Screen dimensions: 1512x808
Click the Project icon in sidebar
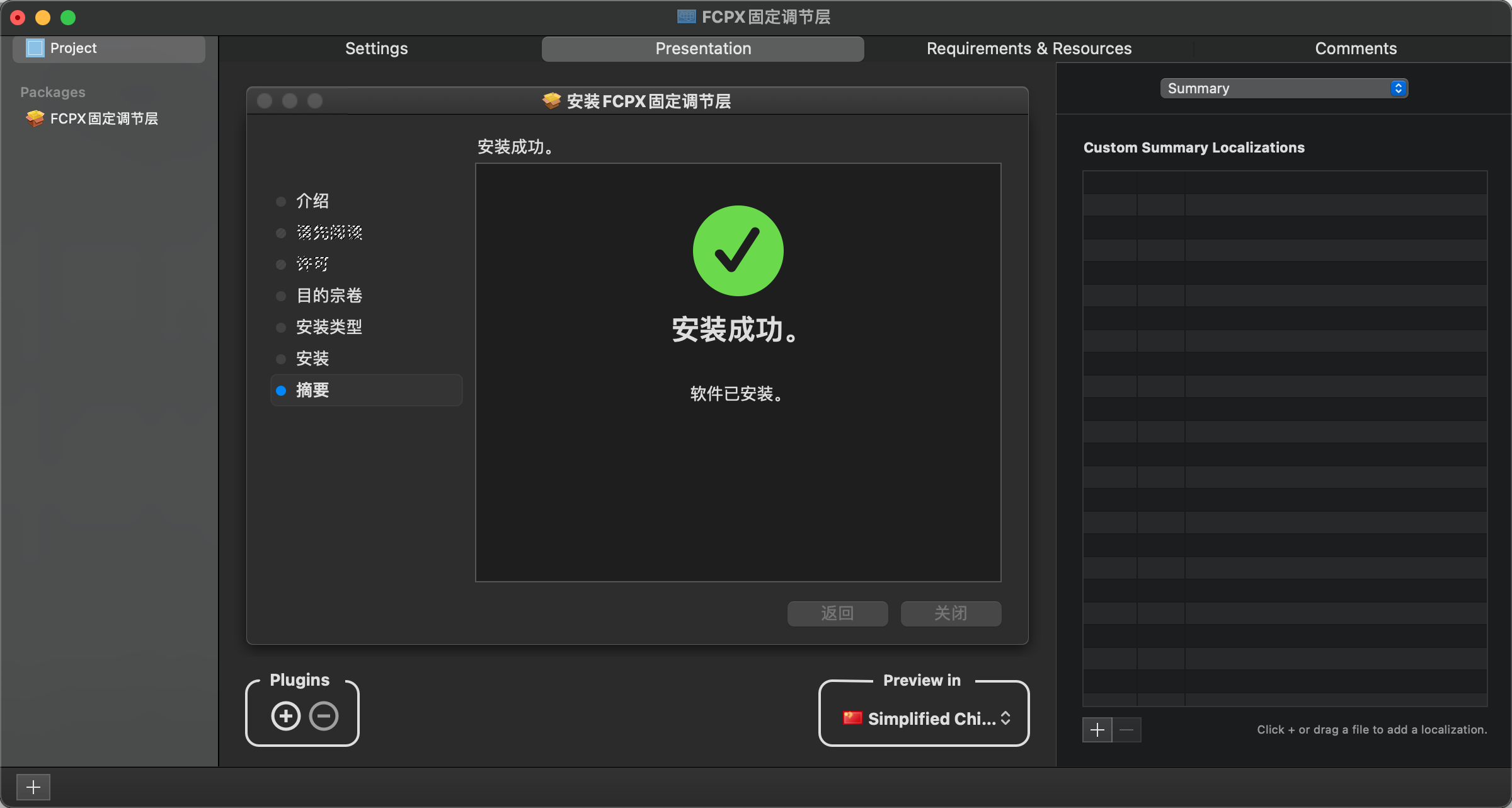(x=35, y=48)
